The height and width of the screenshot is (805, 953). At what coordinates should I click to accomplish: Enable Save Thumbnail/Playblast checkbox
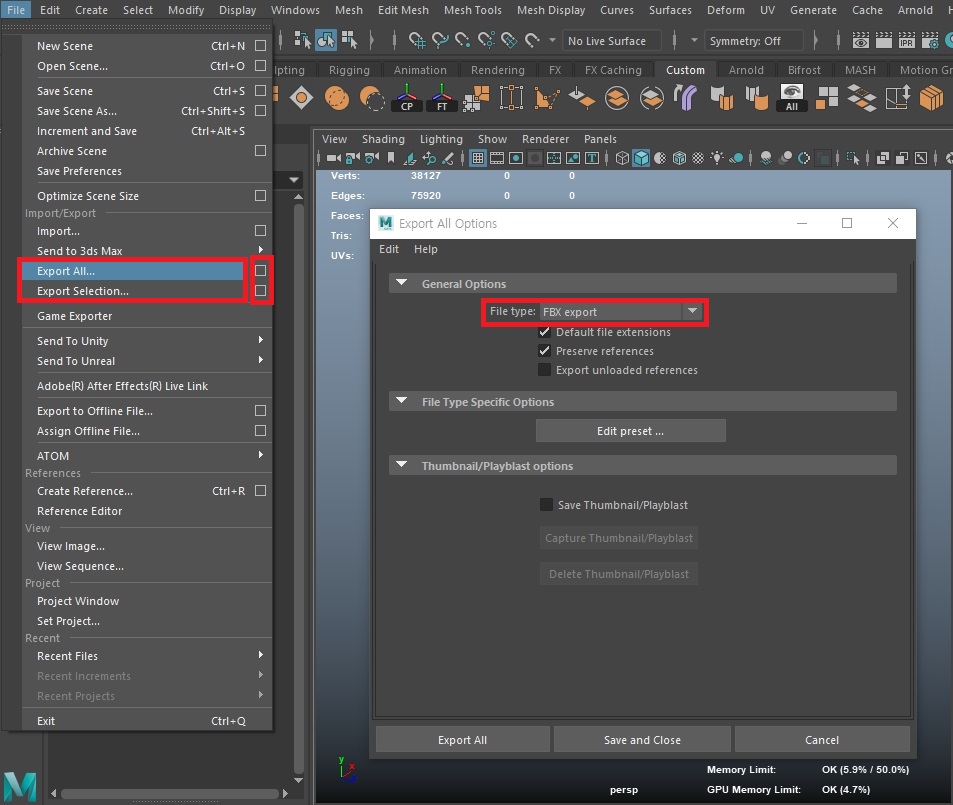[546, 505]
